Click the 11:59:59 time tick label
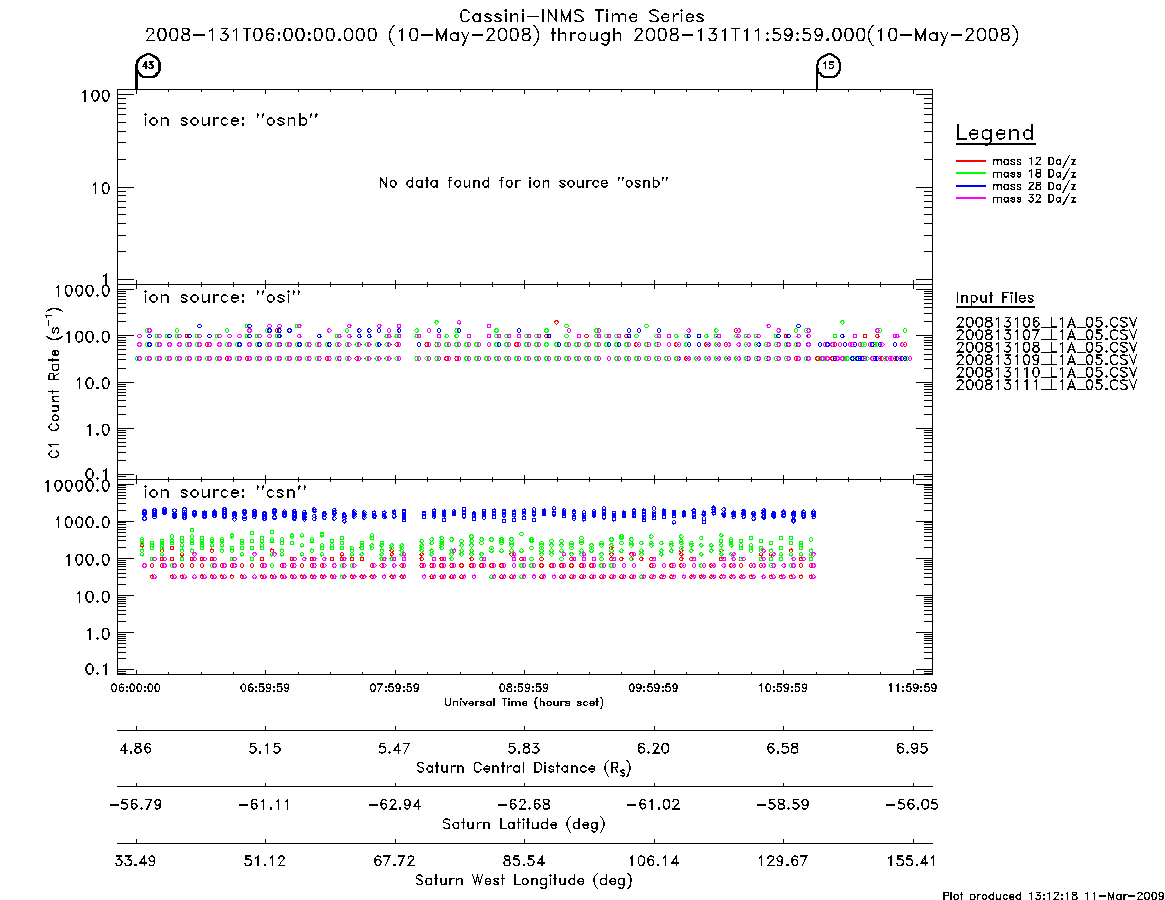Image resolution: width=1165 pixels, height=900 pixels. pos(912,688)
